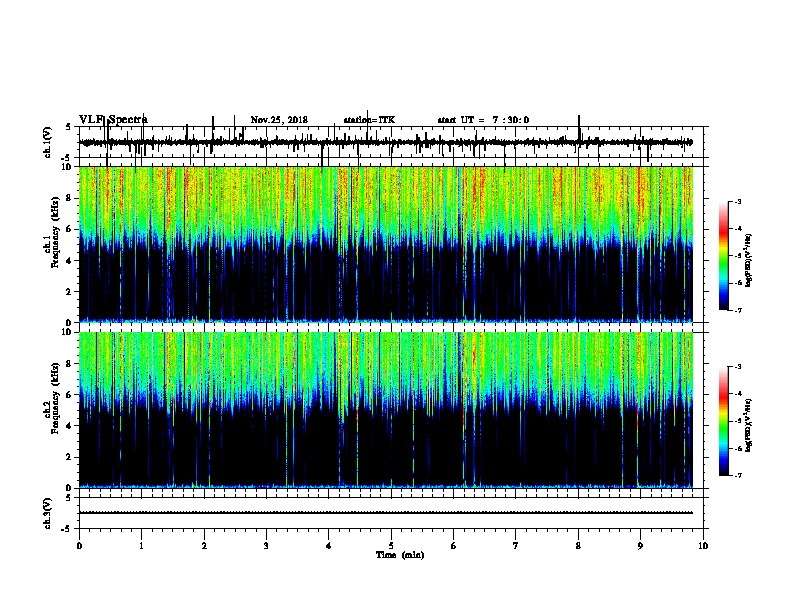792x612 pixels.
Task: Click the "2" kHz tick of ch.1 spectrogram
Action: tap(69, 291)
